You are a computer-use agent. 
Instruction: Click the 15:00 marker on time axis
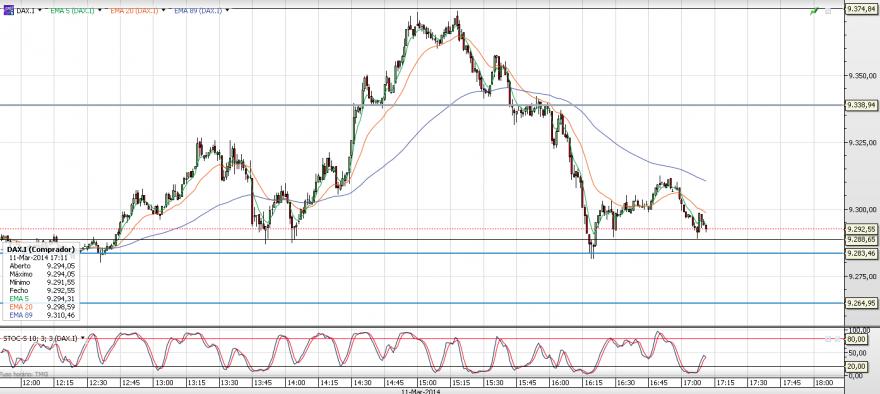tap(428, 382)
